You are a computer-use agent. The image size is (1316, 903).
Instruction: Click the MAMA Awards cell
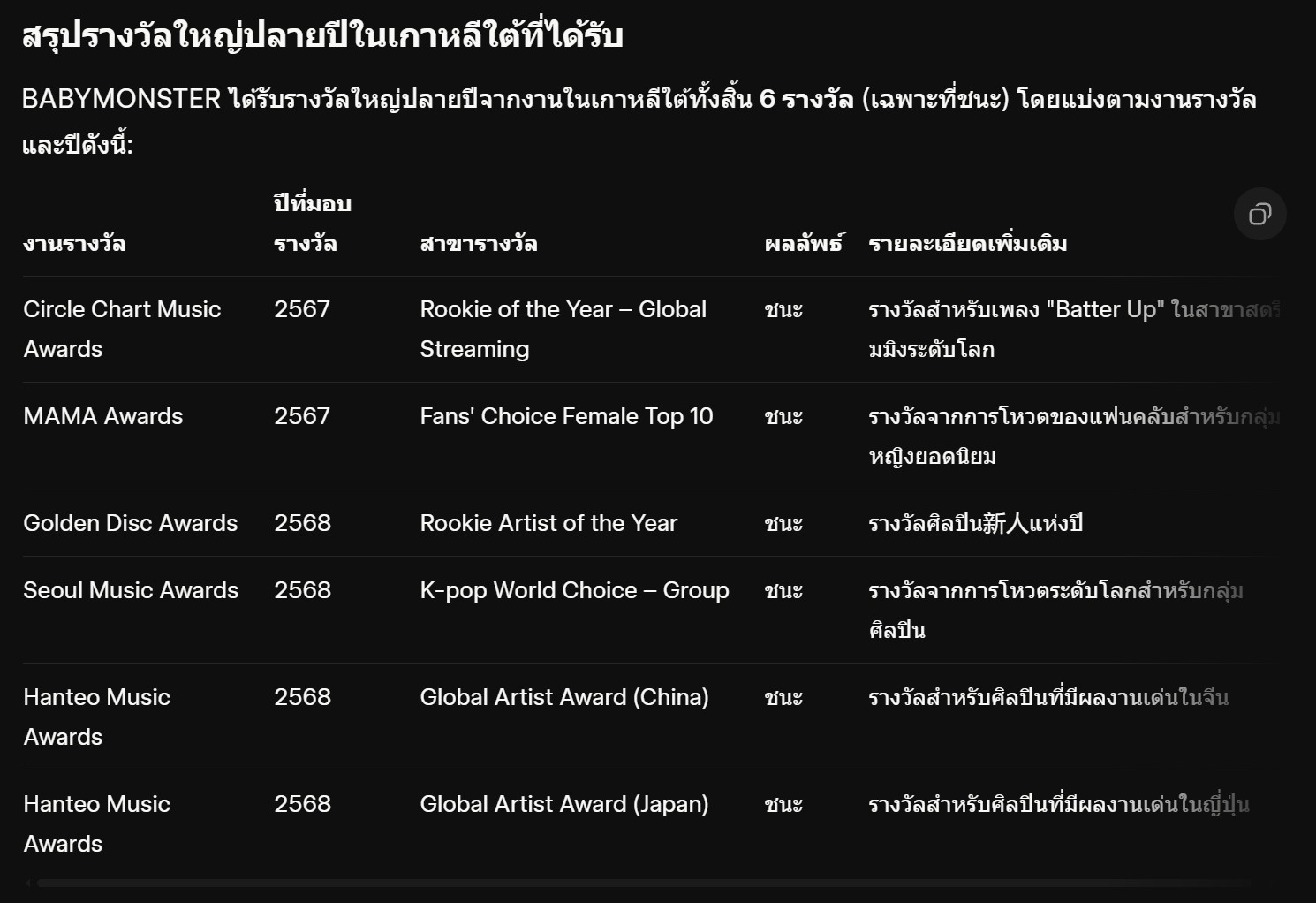103,416
